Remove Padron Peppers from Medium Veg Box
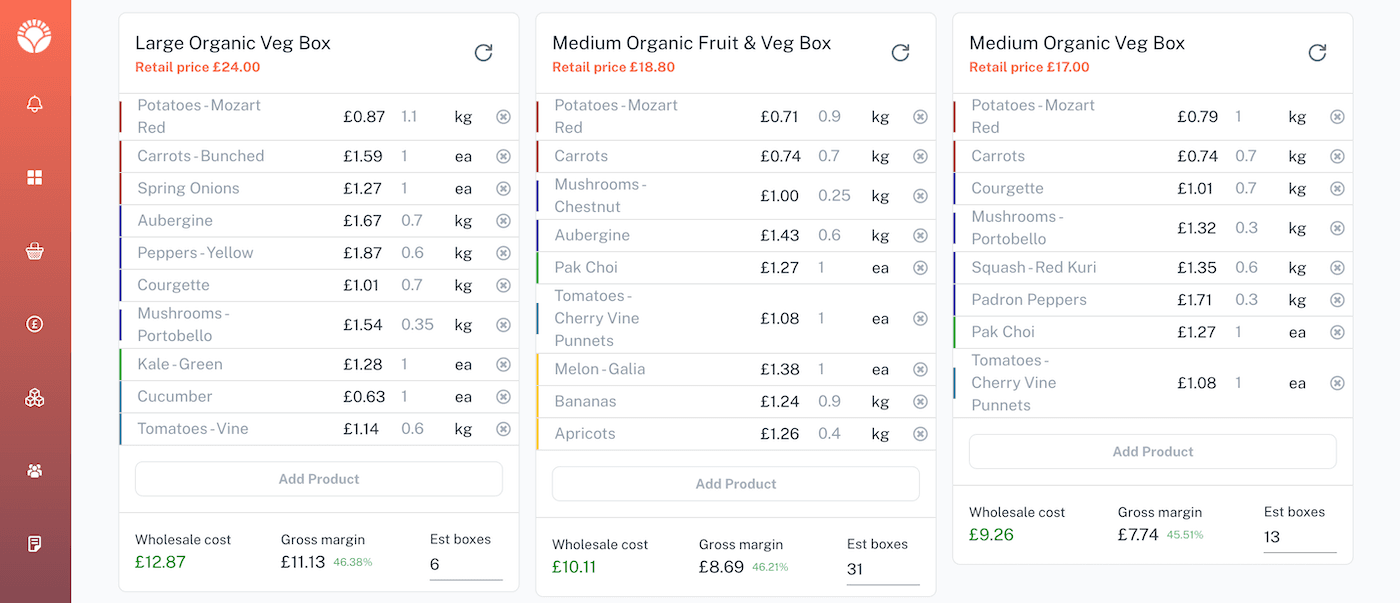Viewport: 1400px width, 603px height. (1337, 300)
